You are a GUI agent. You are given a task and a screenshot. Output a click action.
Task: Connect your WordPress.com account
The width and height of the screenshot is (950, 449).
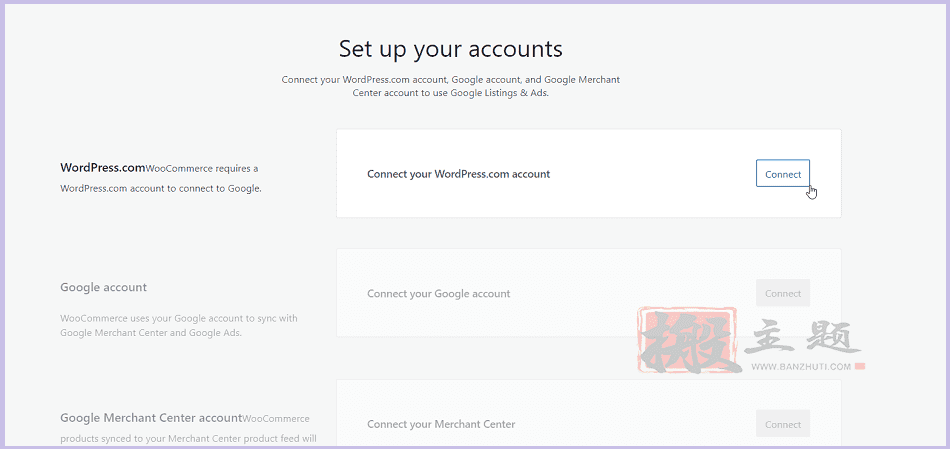783,173
